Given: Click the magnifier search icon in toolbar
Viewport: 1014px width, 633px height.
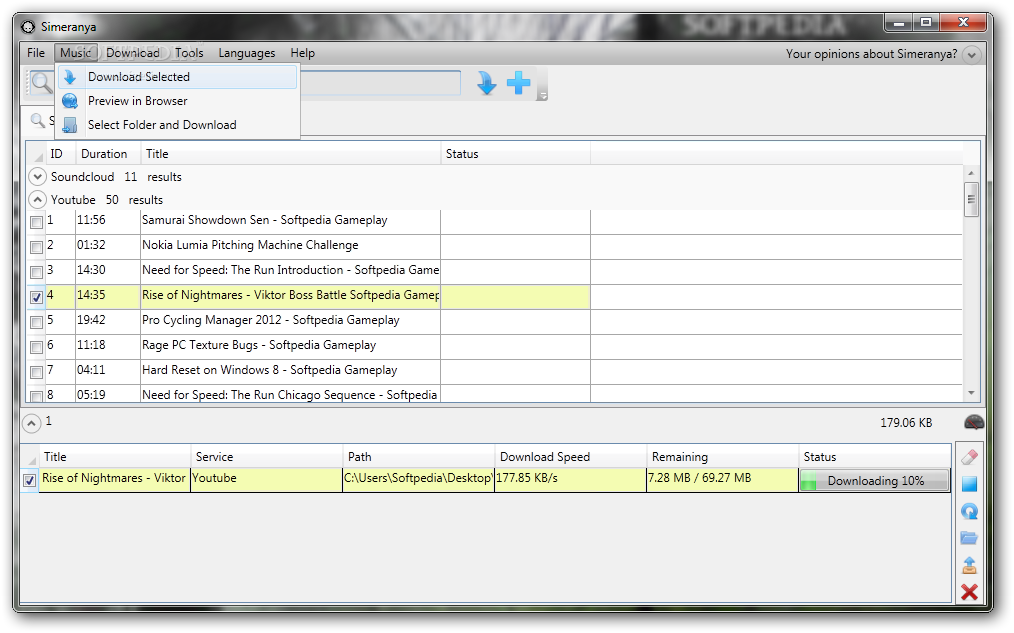Looking at the screenshot, I should pyautogui.click(x=41, y=83).
